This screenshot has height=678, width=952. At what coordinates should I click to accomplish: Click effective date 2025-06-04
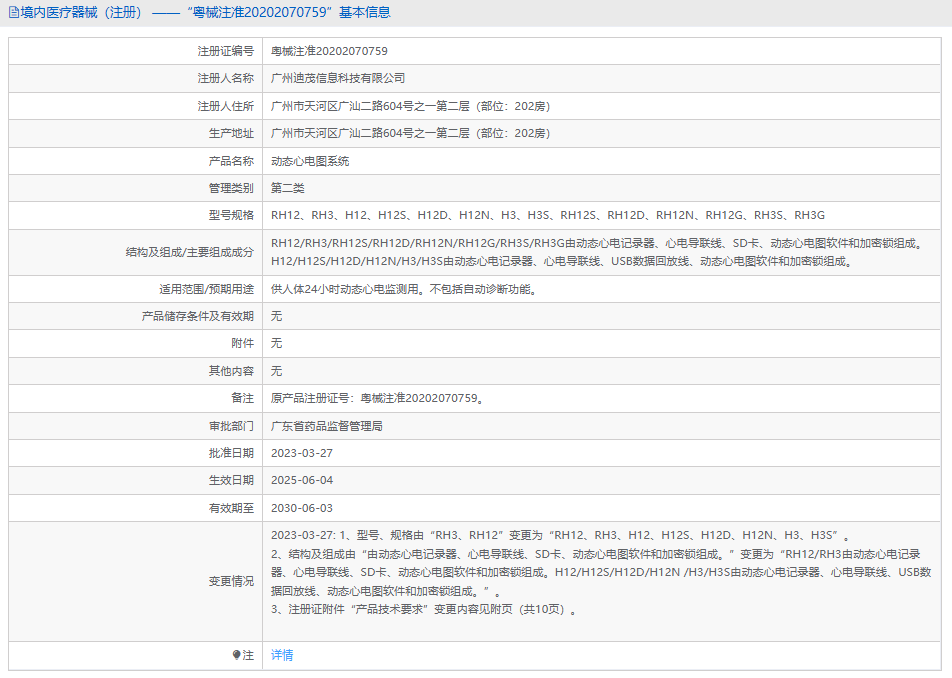coord(302,481)
